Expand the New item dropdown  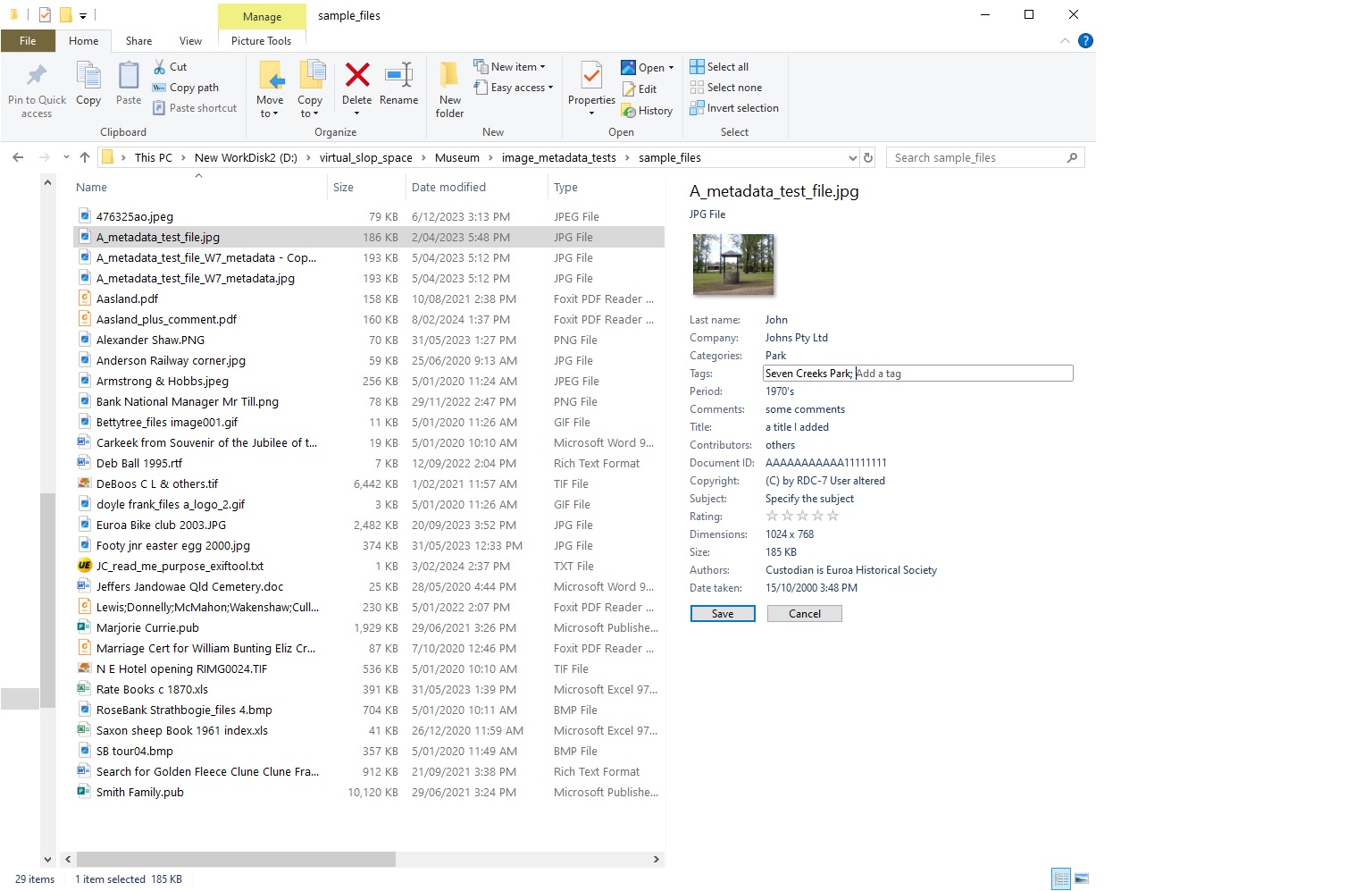(540, 65)
